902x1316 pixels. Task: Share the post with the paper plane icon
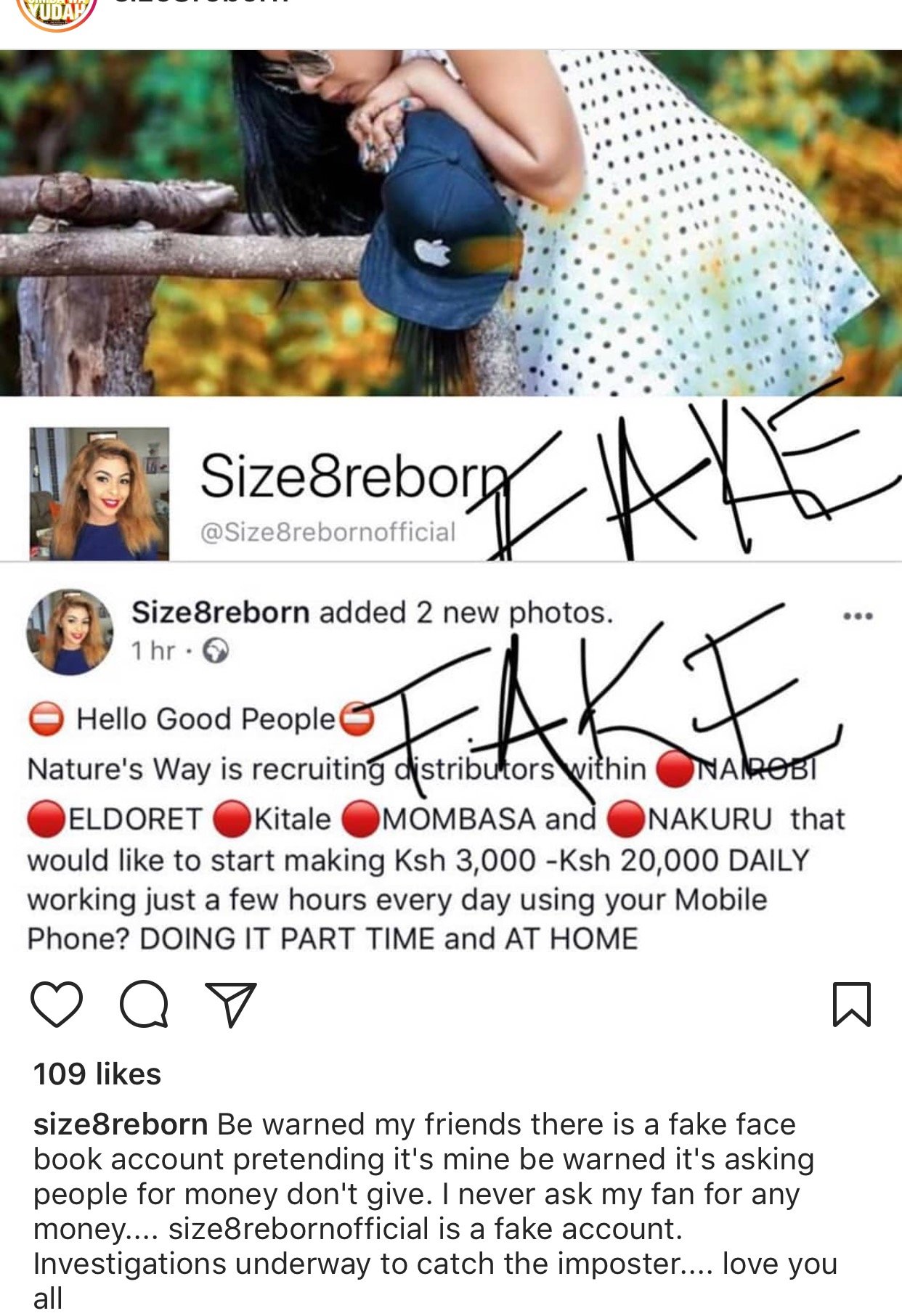coord(231,1005)
